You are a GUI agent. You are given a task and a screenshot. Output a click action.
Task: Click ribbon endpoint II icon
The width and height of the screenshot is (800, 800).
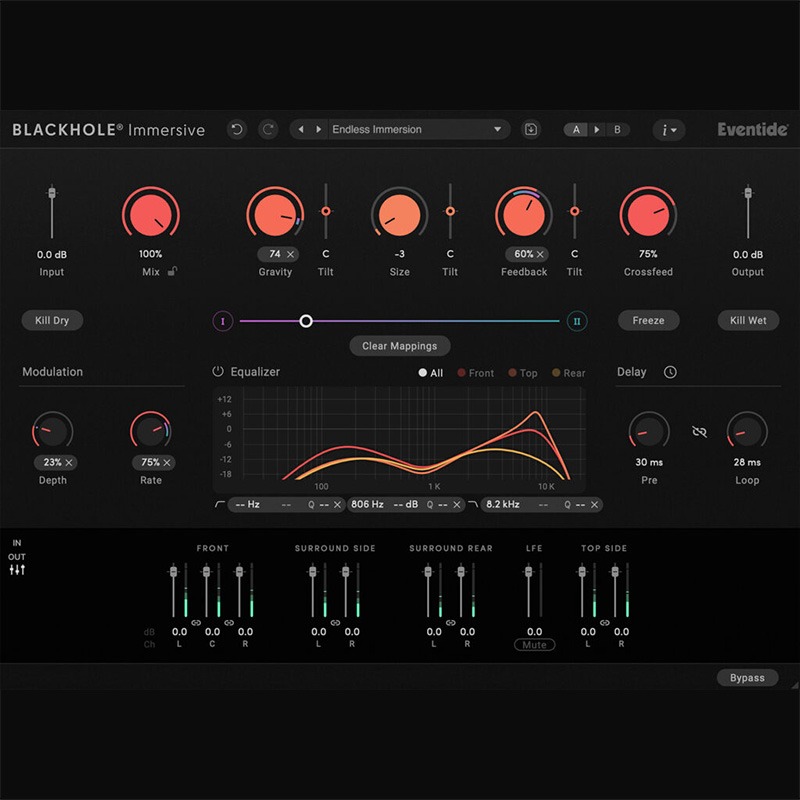(577, 321)
